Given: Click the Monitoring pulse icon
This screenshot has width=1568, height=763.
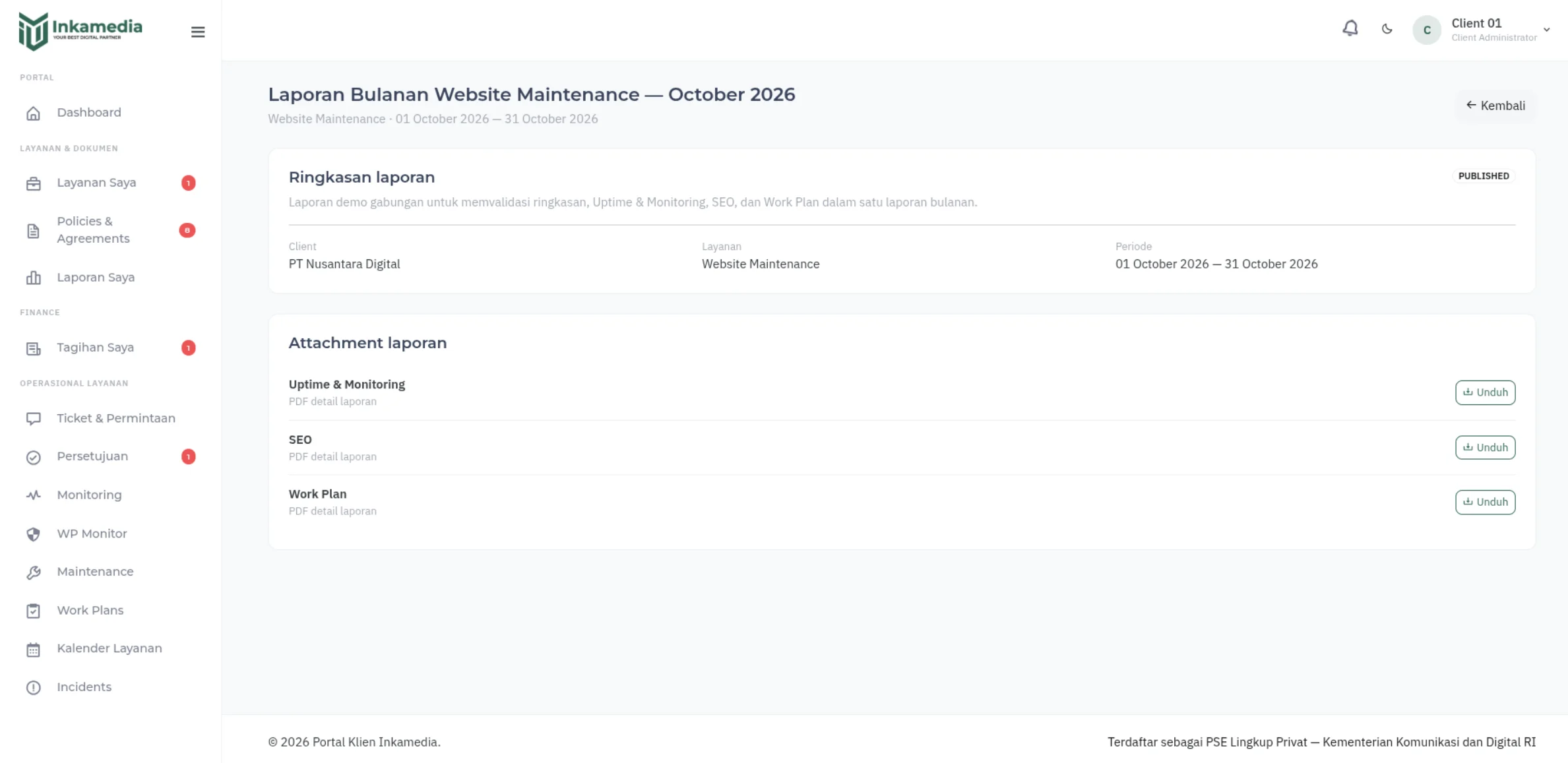Looking at the screenshot, I should point(33,495).
